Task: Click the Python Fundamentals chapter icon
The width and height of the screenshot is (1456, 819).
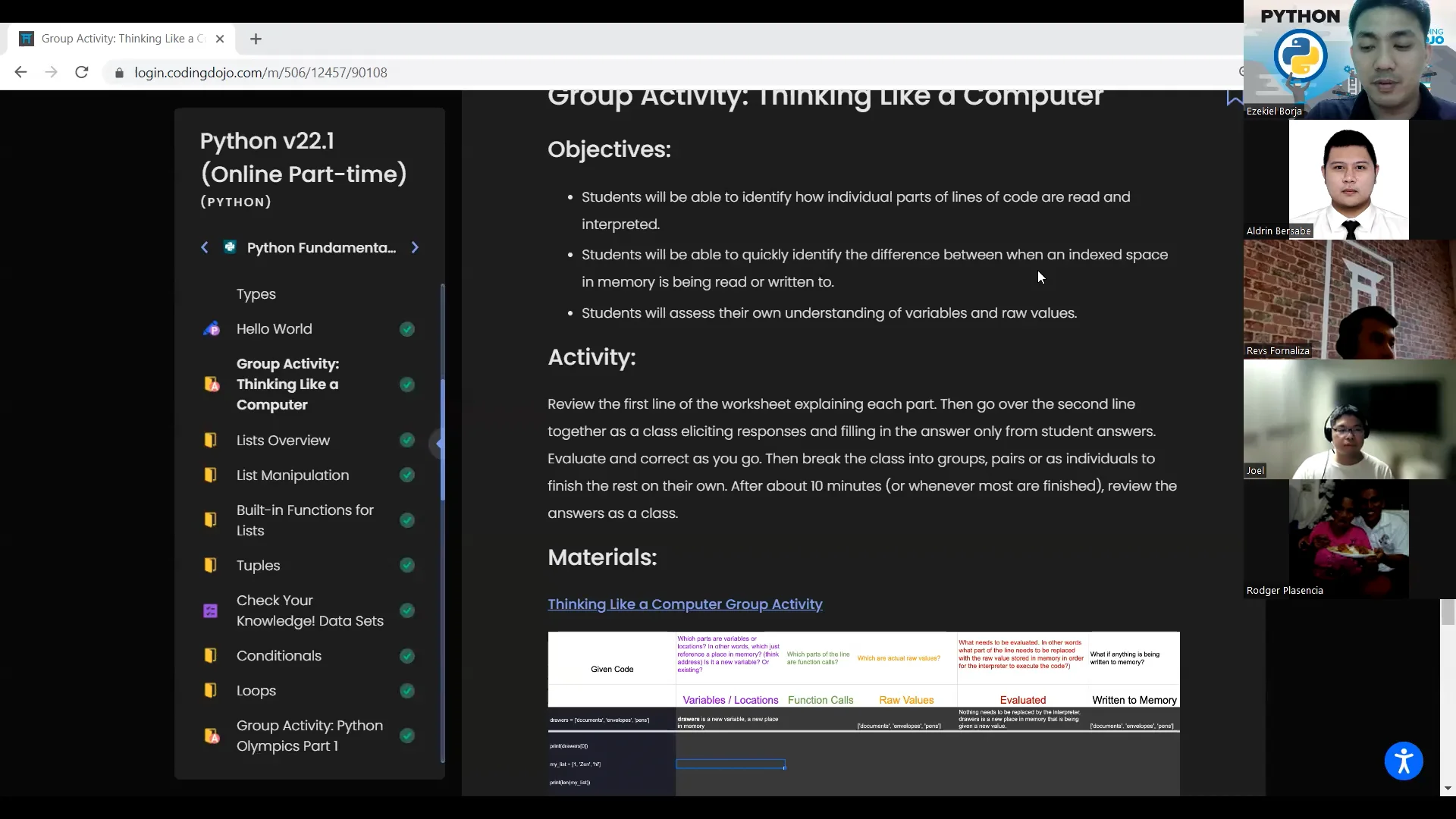Action: pos(230,247)
